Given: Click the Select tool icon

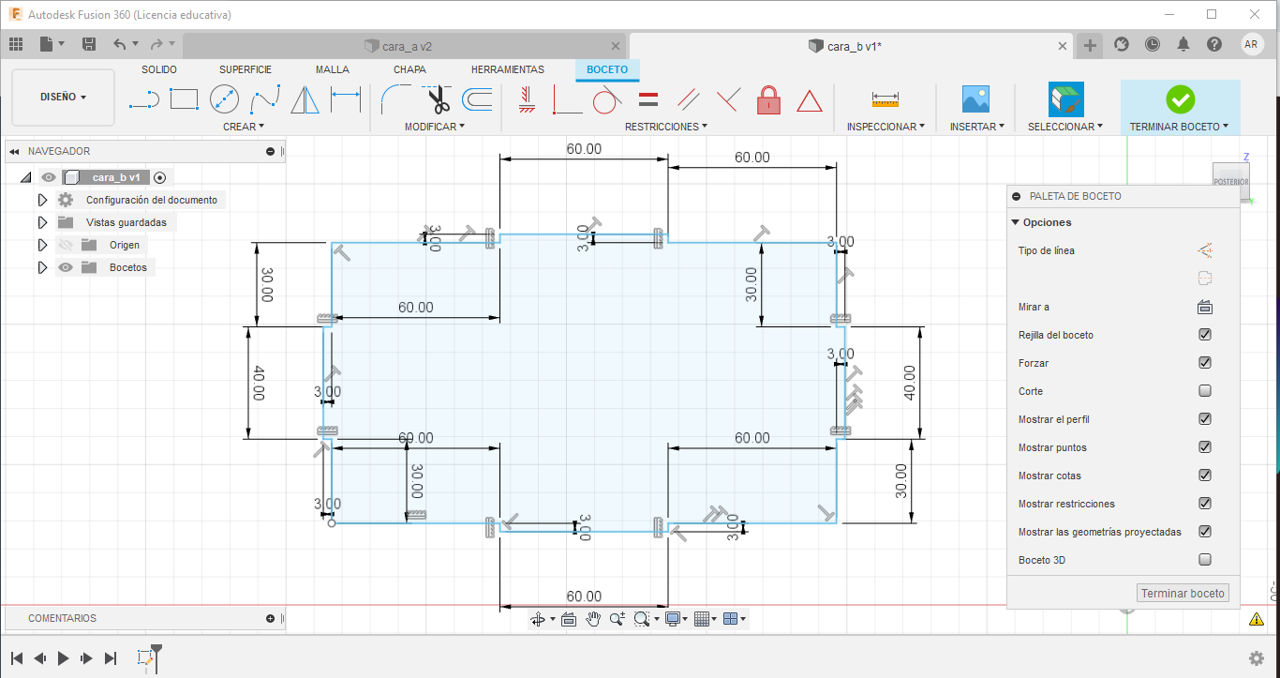Looking at the screenshot, I should click(x=1066, y=99).
